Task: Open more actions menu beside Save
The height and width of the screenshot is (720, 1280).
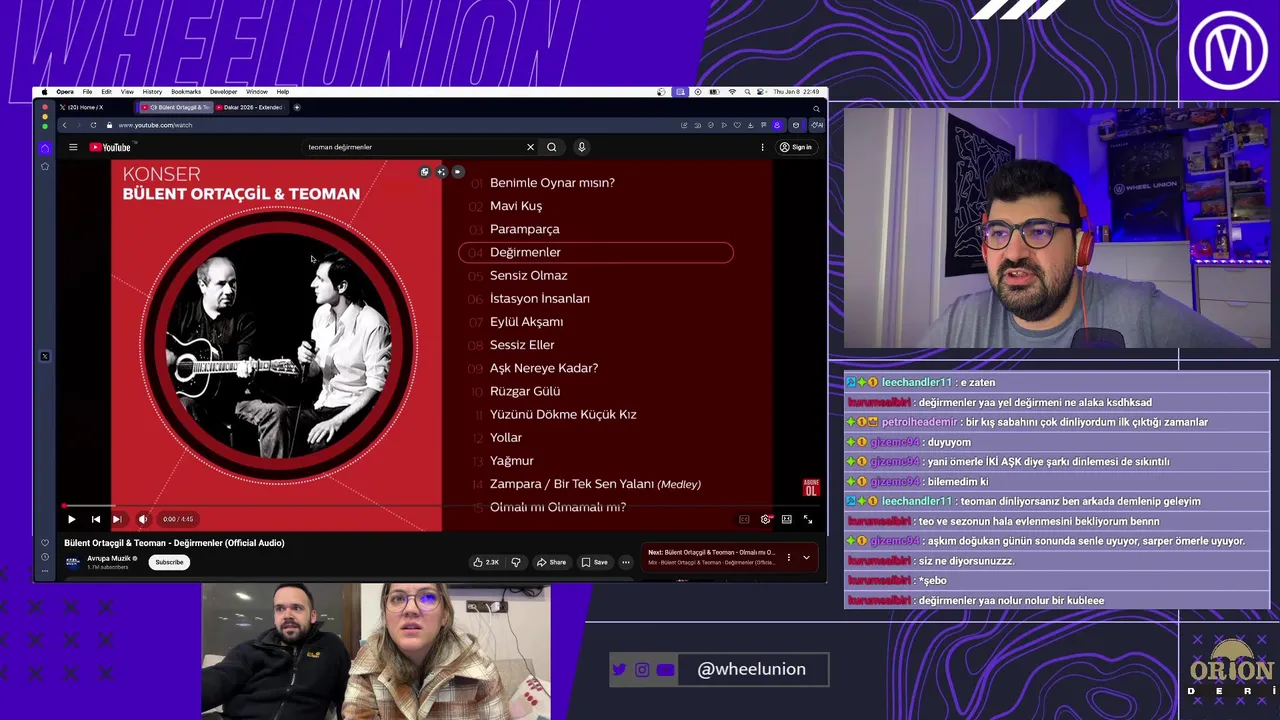Action: [x=626, y=562]
